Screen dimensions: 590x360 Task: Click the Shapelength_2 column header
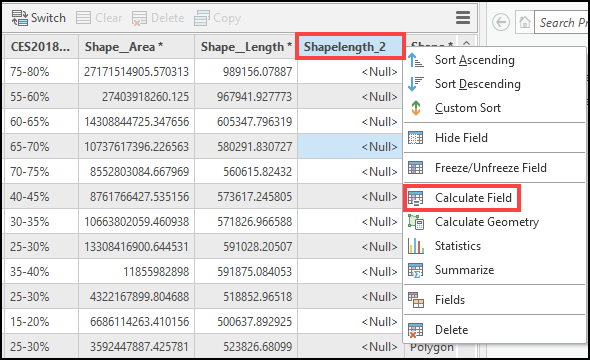point(350,47)
